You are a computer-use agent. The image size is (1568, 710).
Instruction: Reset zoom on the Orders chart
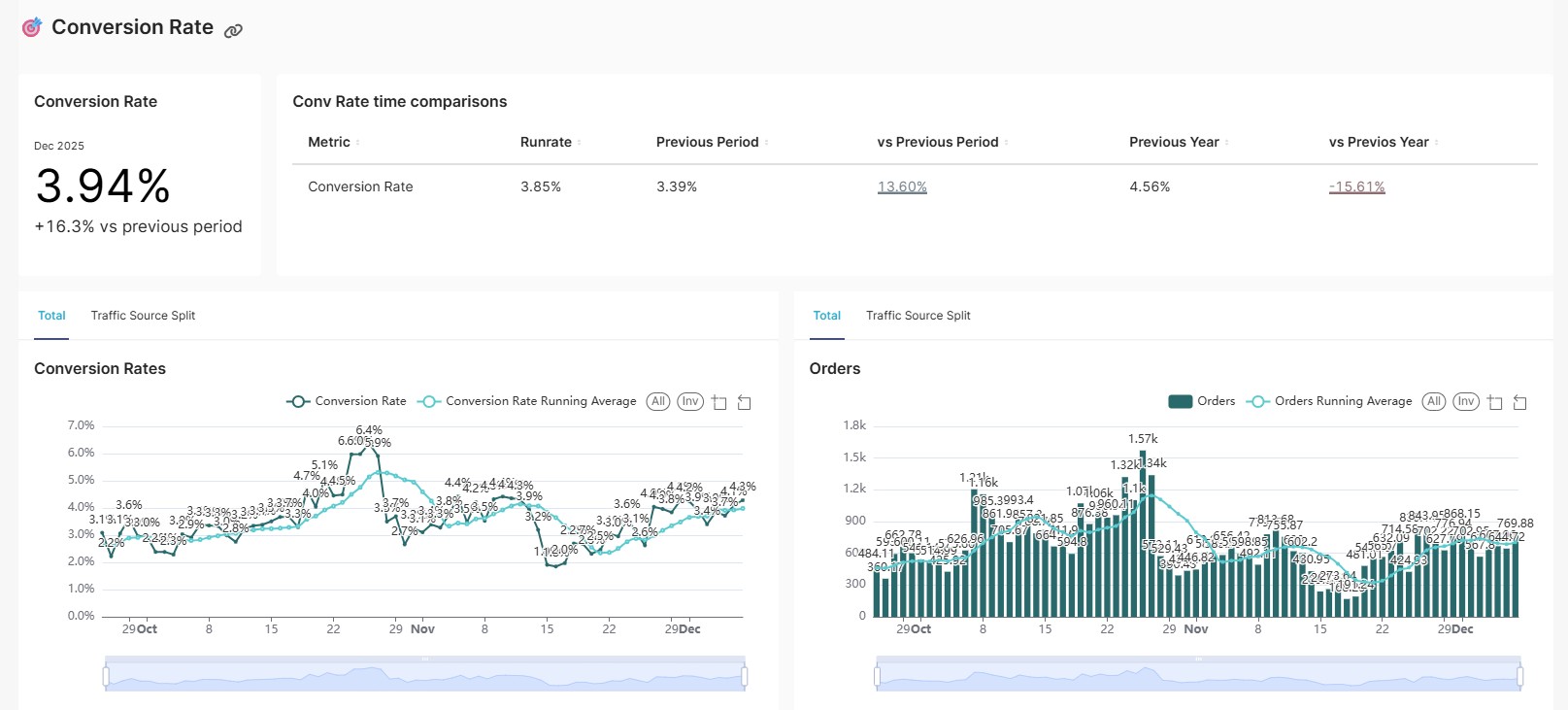(1520, 402)
